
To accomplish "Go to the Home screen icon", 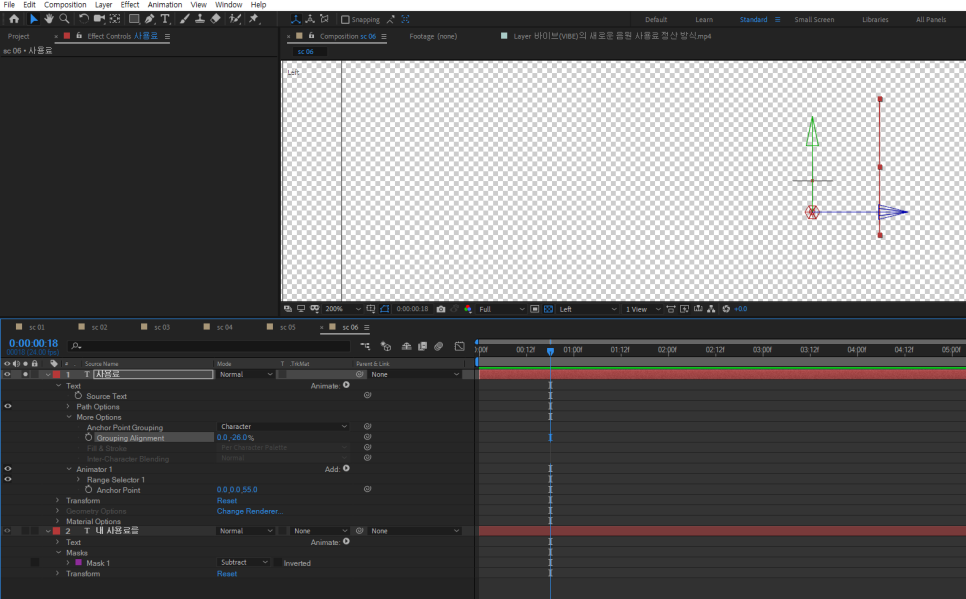I will point(14,19).
